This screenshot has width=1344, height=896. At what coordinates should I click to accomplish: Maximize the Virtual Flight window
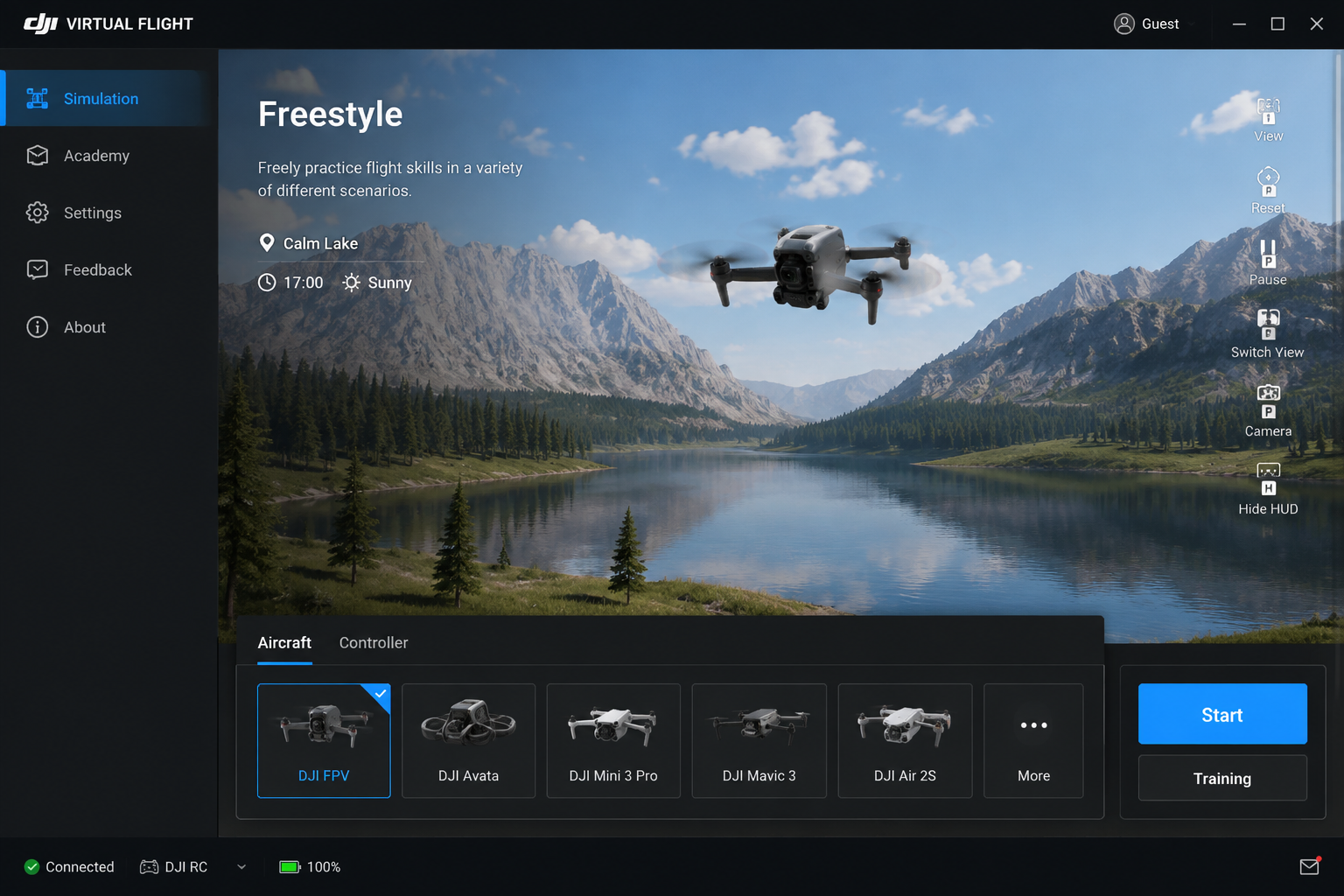[1277, 24]
